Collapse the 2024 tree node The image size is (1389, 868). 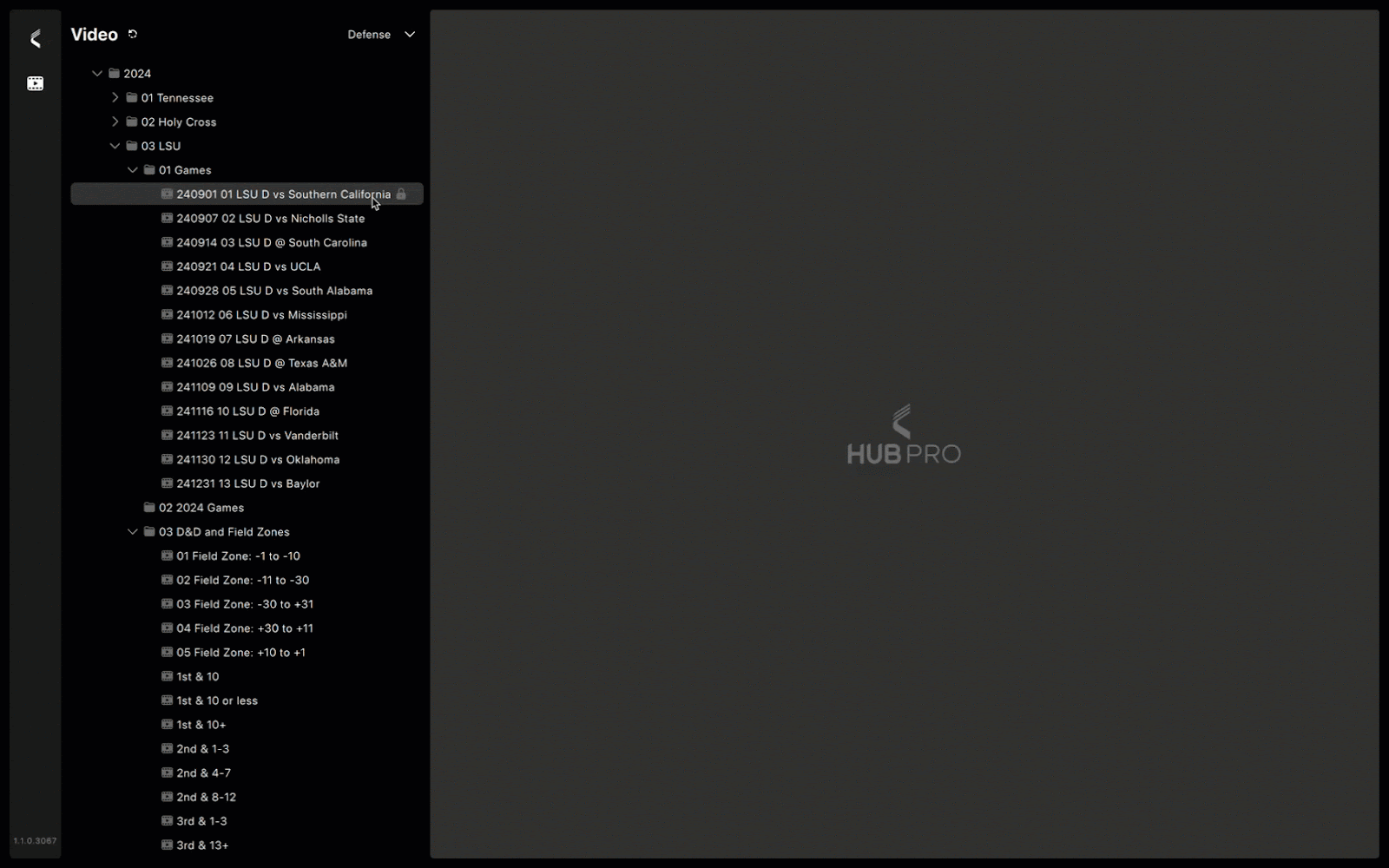pos(96,73)
